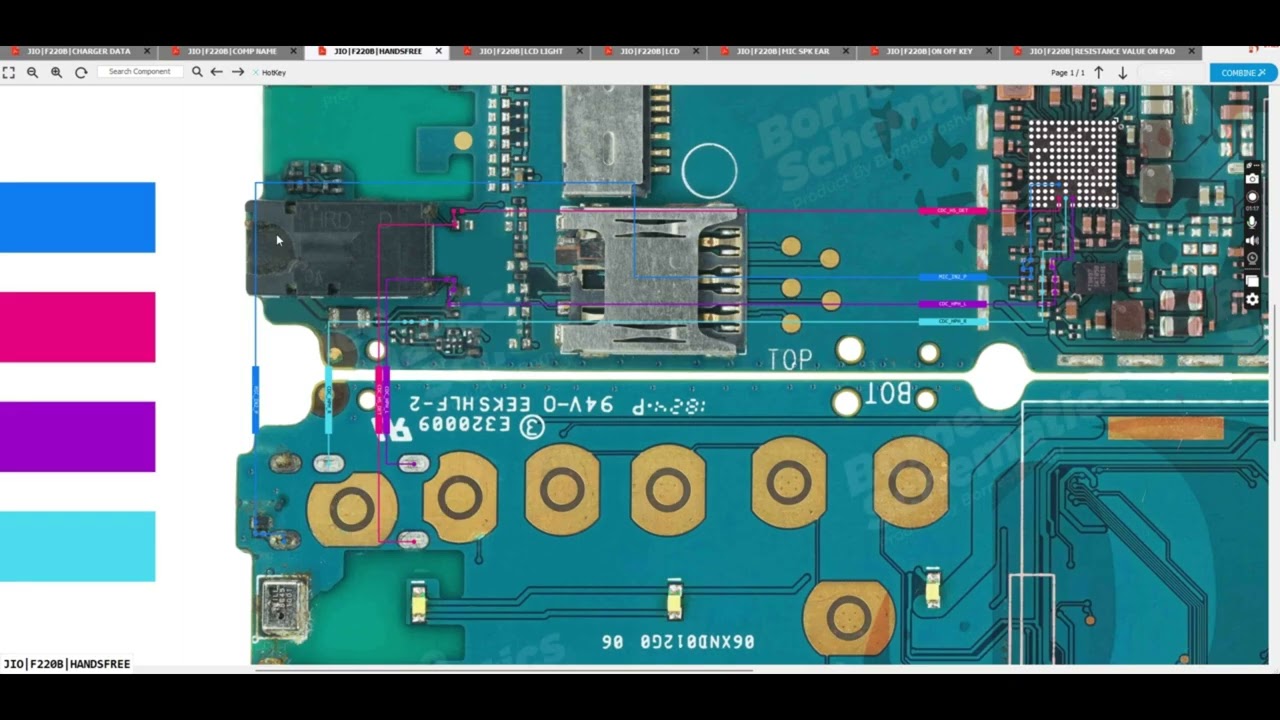
Task: Toggle the recorder webcam icon
Action: (1252, 258)
